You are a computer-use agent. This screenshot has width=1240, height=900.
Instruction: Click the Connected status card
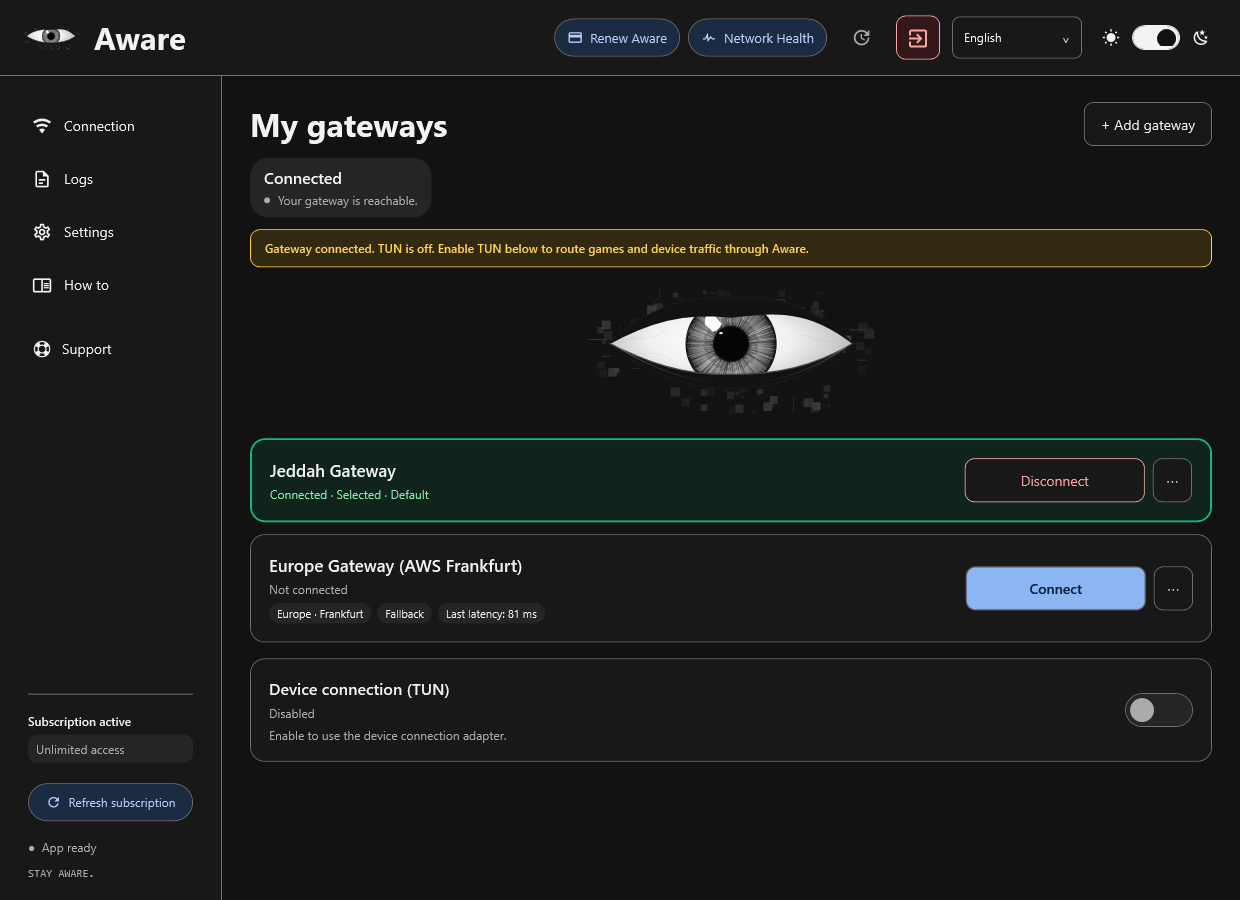[x=340, y=188]
